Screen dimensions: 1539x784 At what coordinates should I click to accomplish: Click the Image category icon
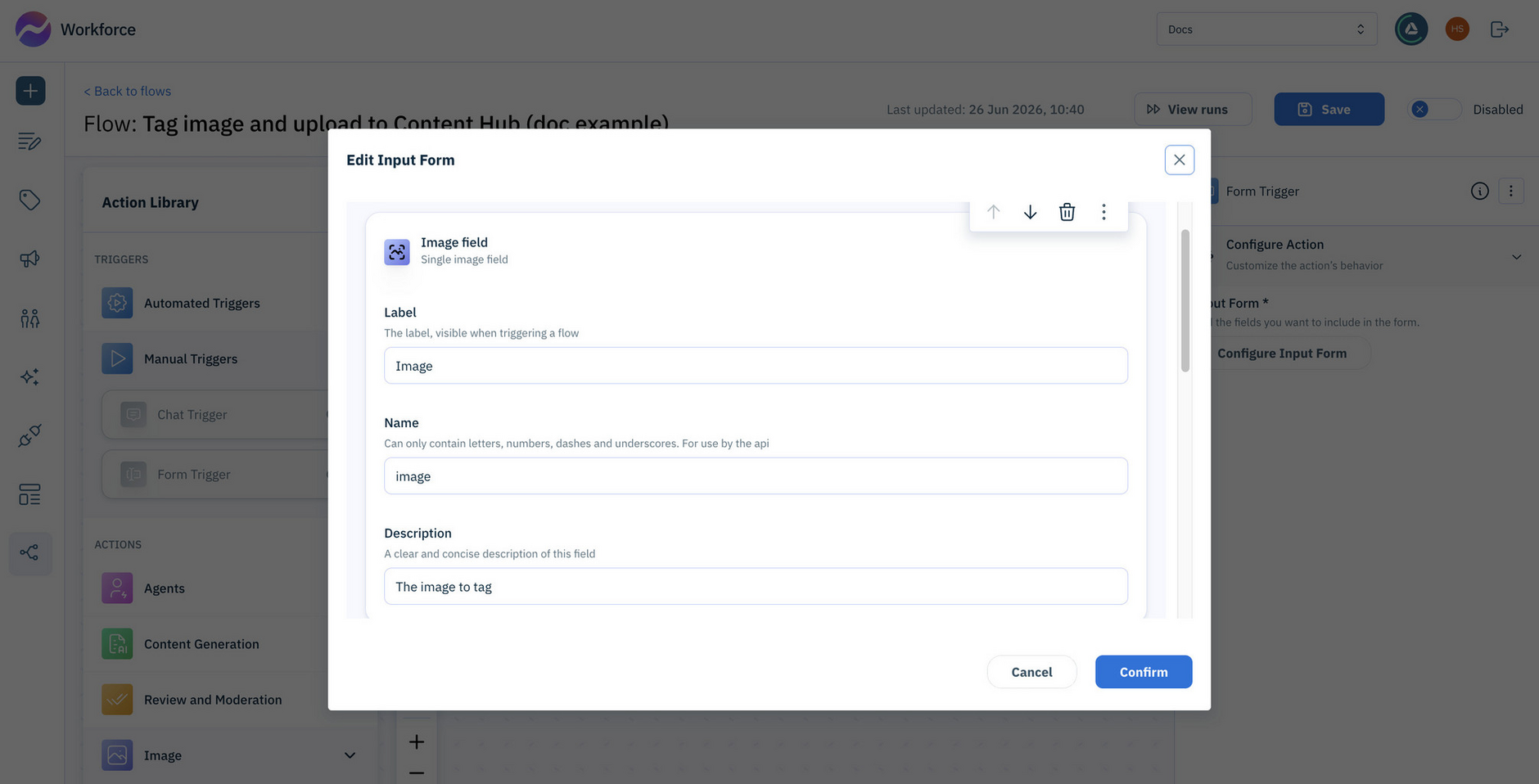point(117,755)
